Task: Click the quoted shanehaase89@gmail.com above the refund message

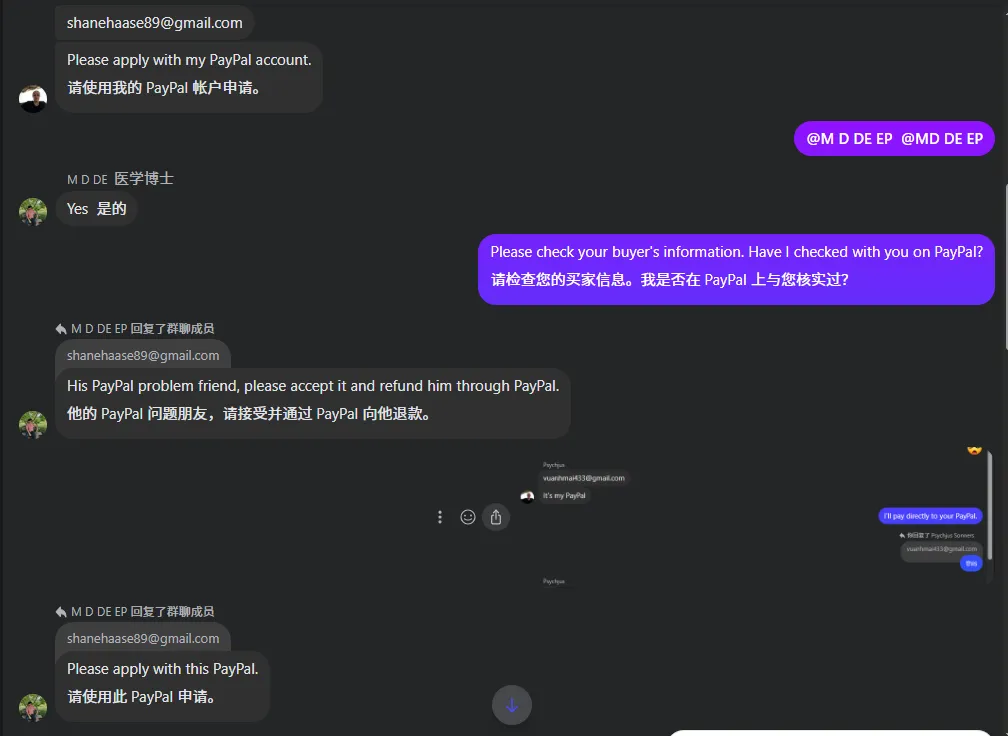Action: (143, 355)
